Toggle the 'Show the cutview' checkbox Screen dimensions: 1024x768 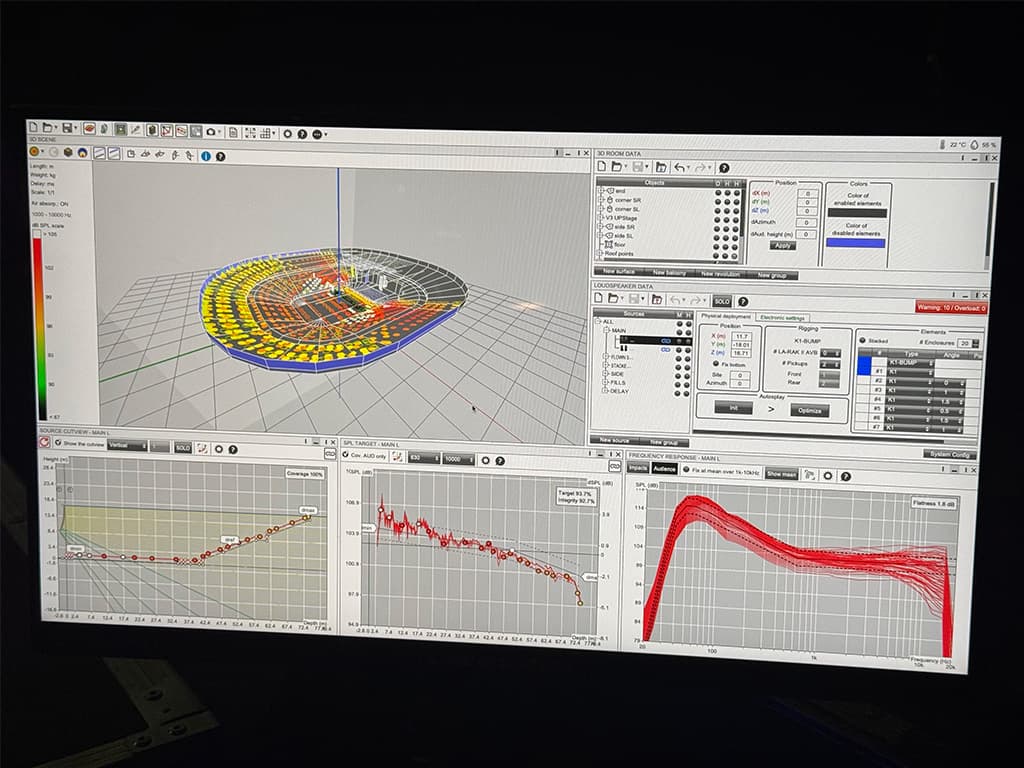(58, 443)
